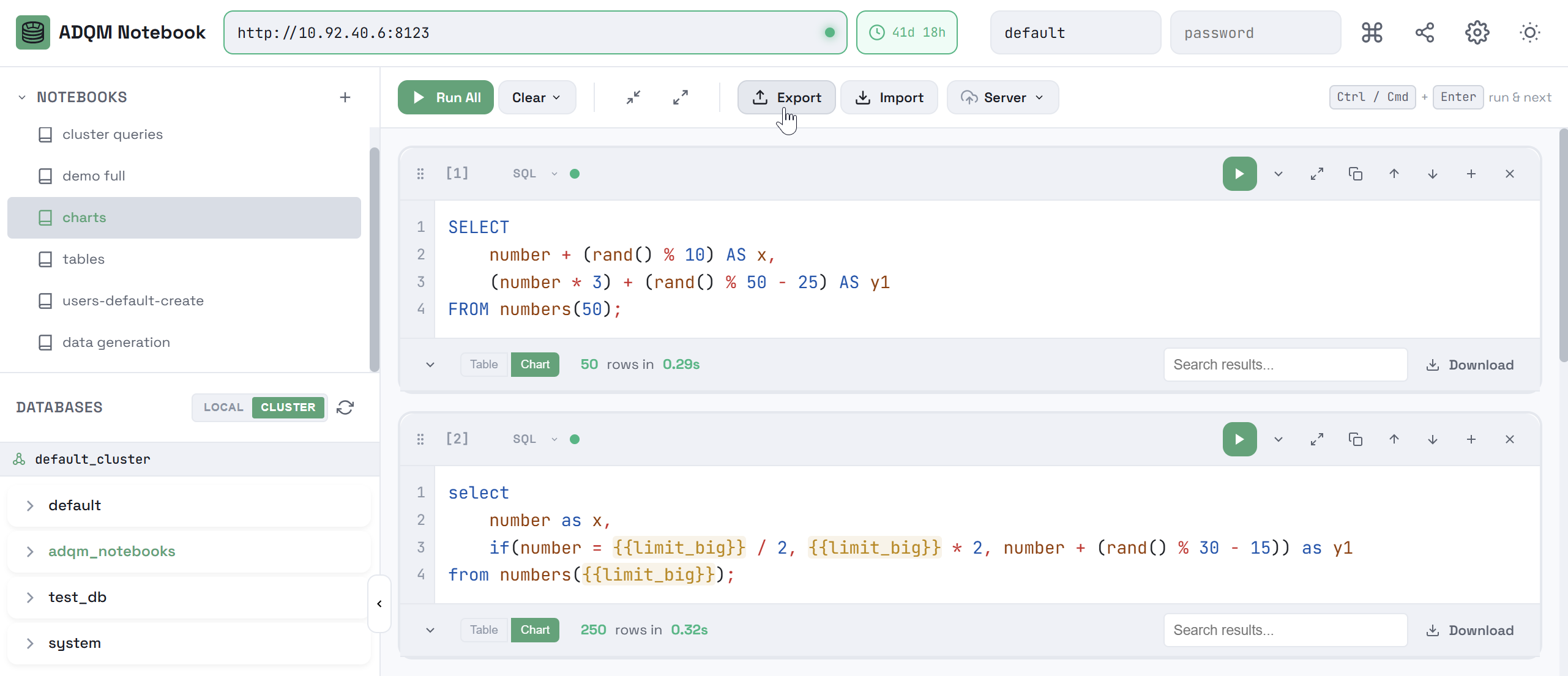Refresh the databases list
The image size is (1568, 676).
(345, 407)
